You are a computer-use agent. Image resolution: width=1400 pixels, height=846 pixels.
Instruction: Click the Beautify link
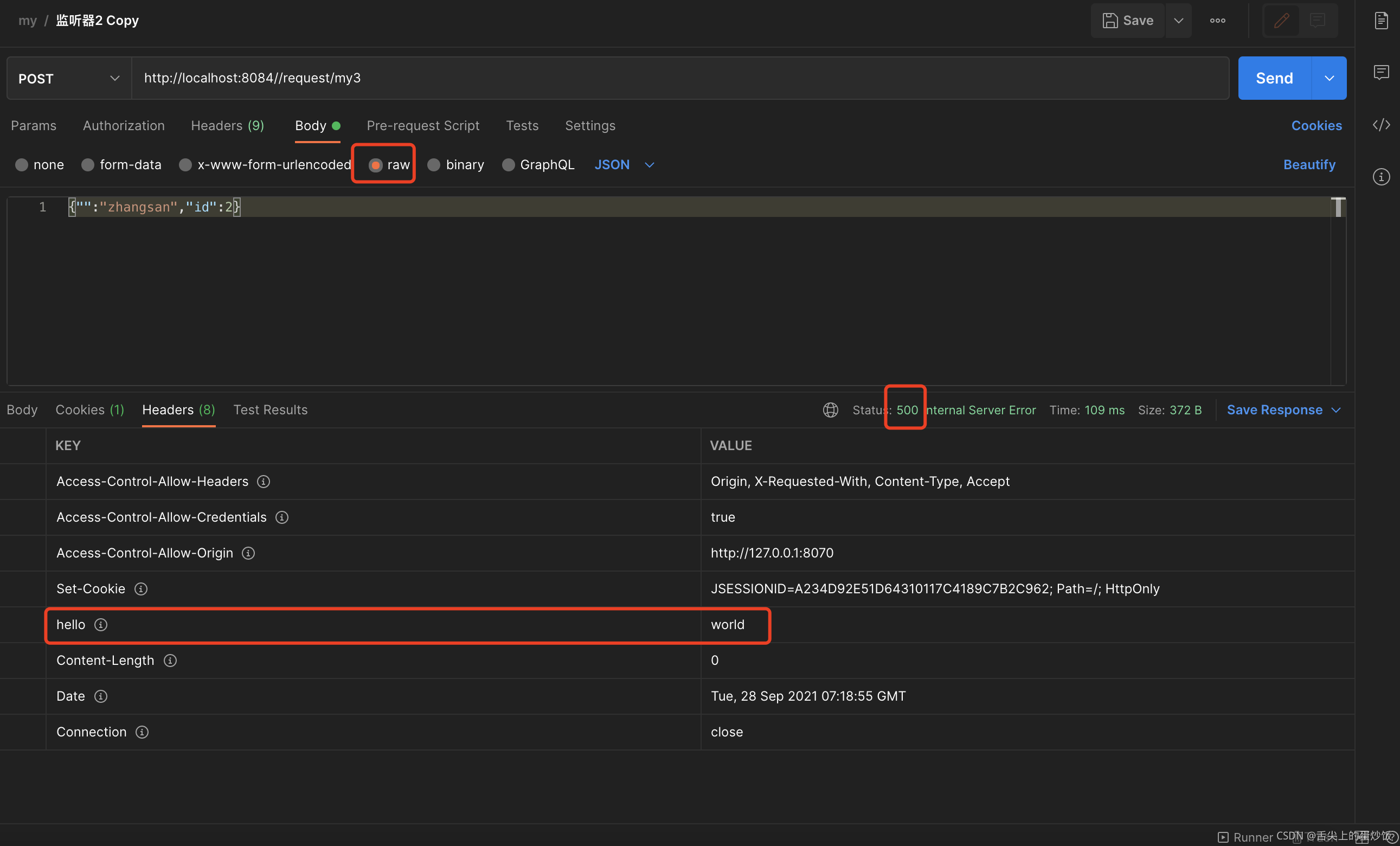[x=1309, y=165]
